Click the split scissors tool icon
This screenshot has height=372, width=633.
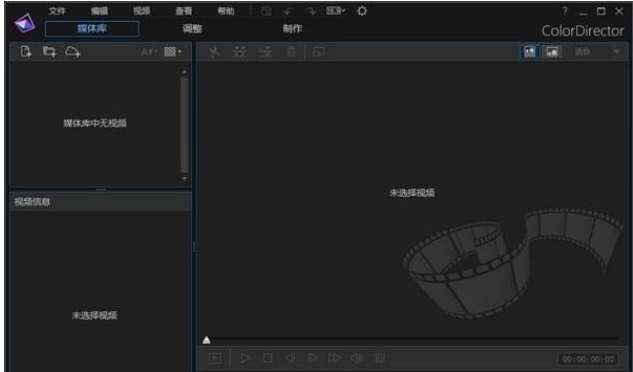[x=214, y=52]
